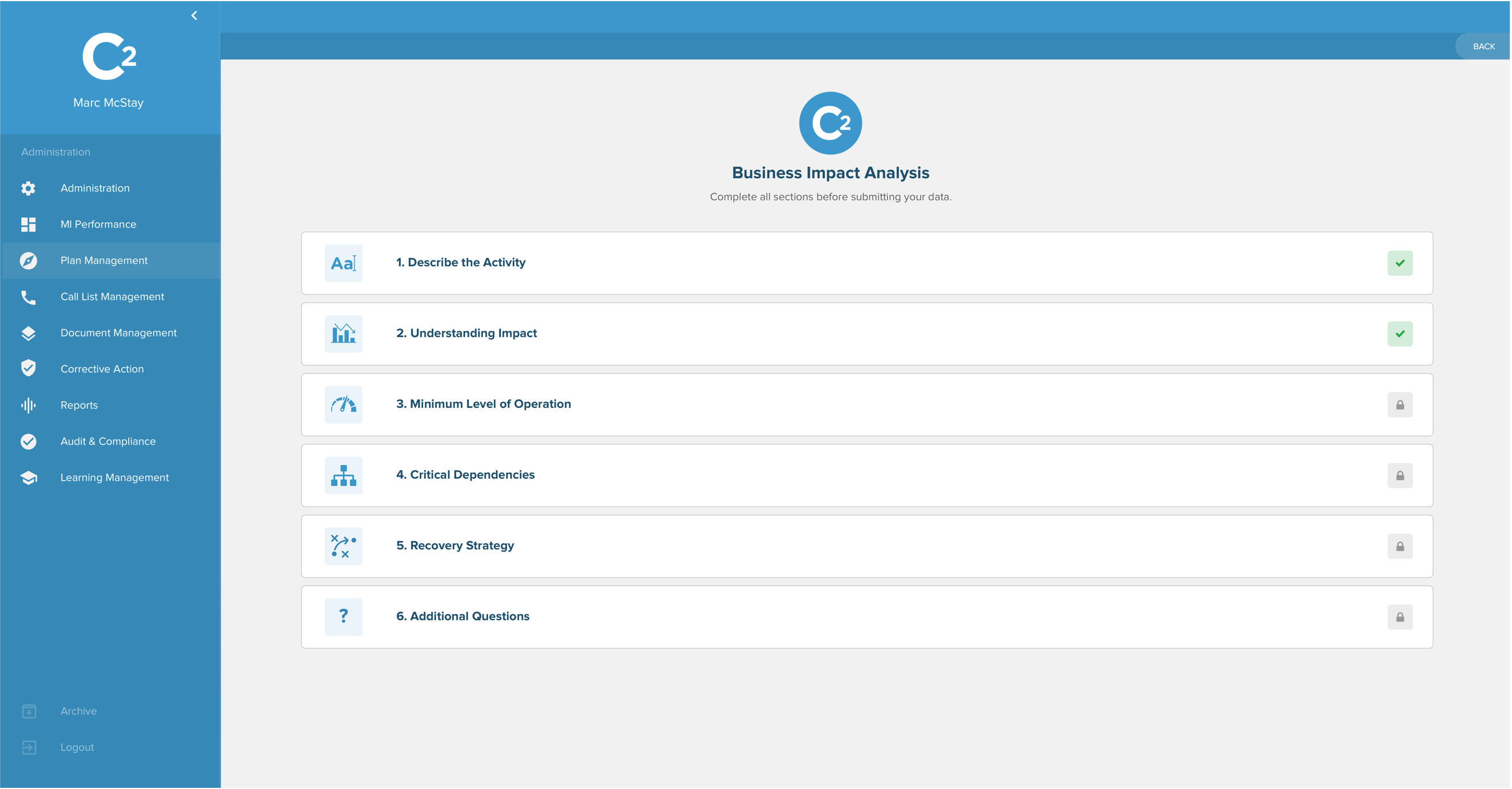
Task: Click the Reports bar chart icon
Action: tap(27, 404)
